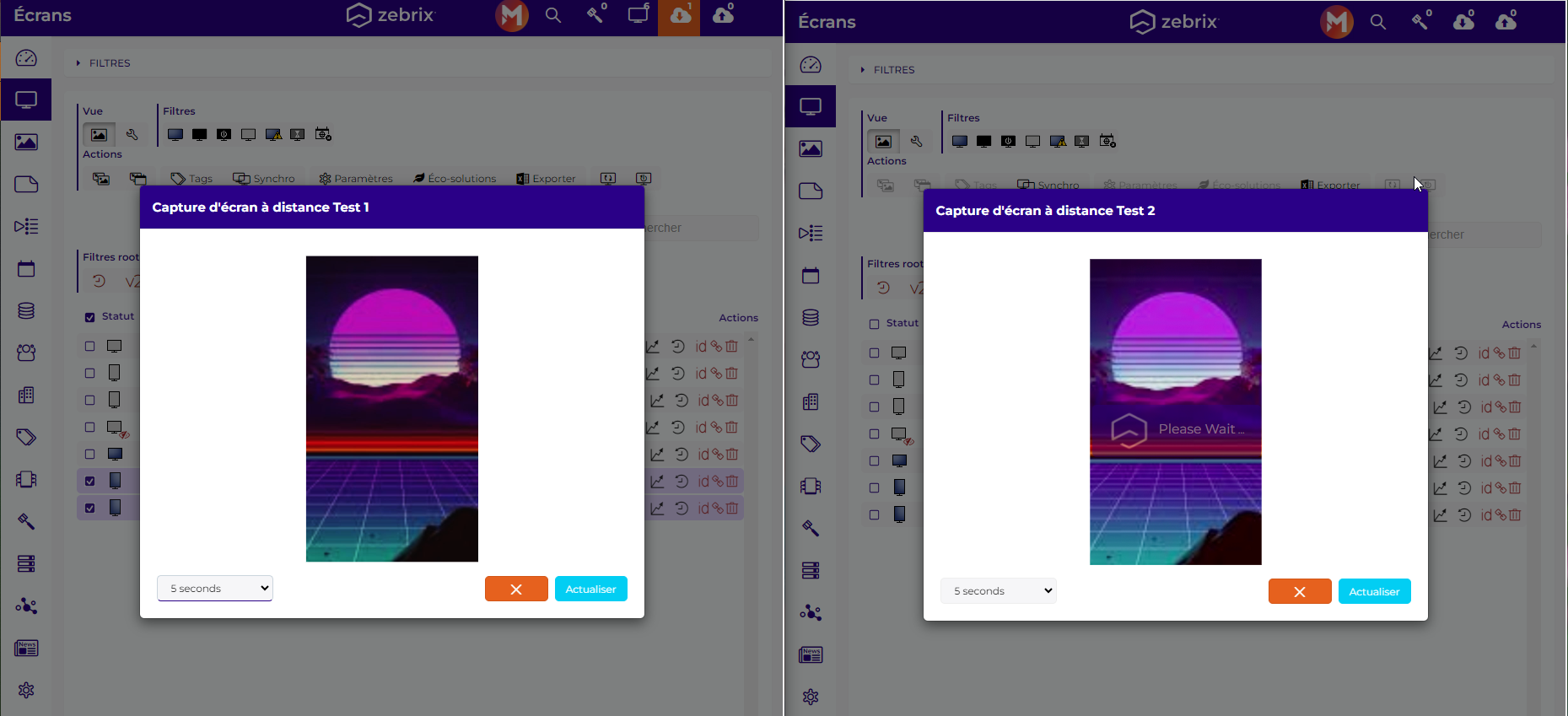This screenshot has height=716, width=1568.
Task: Open the 5 seconds dropdown in Test 2 dialog
Action: coord(999,591)
